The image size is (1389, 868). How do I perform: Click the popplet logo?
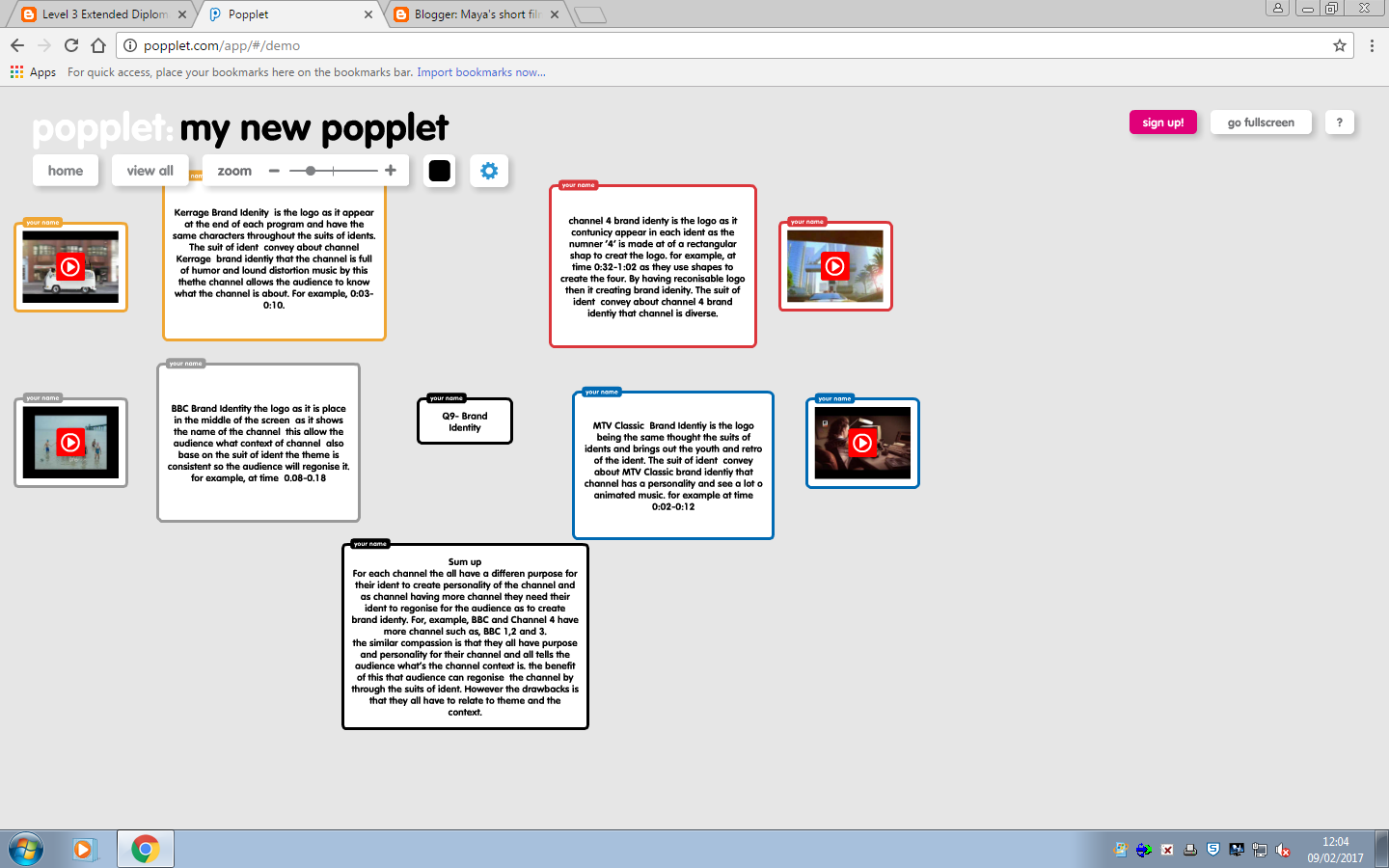[x=102, y=128]
